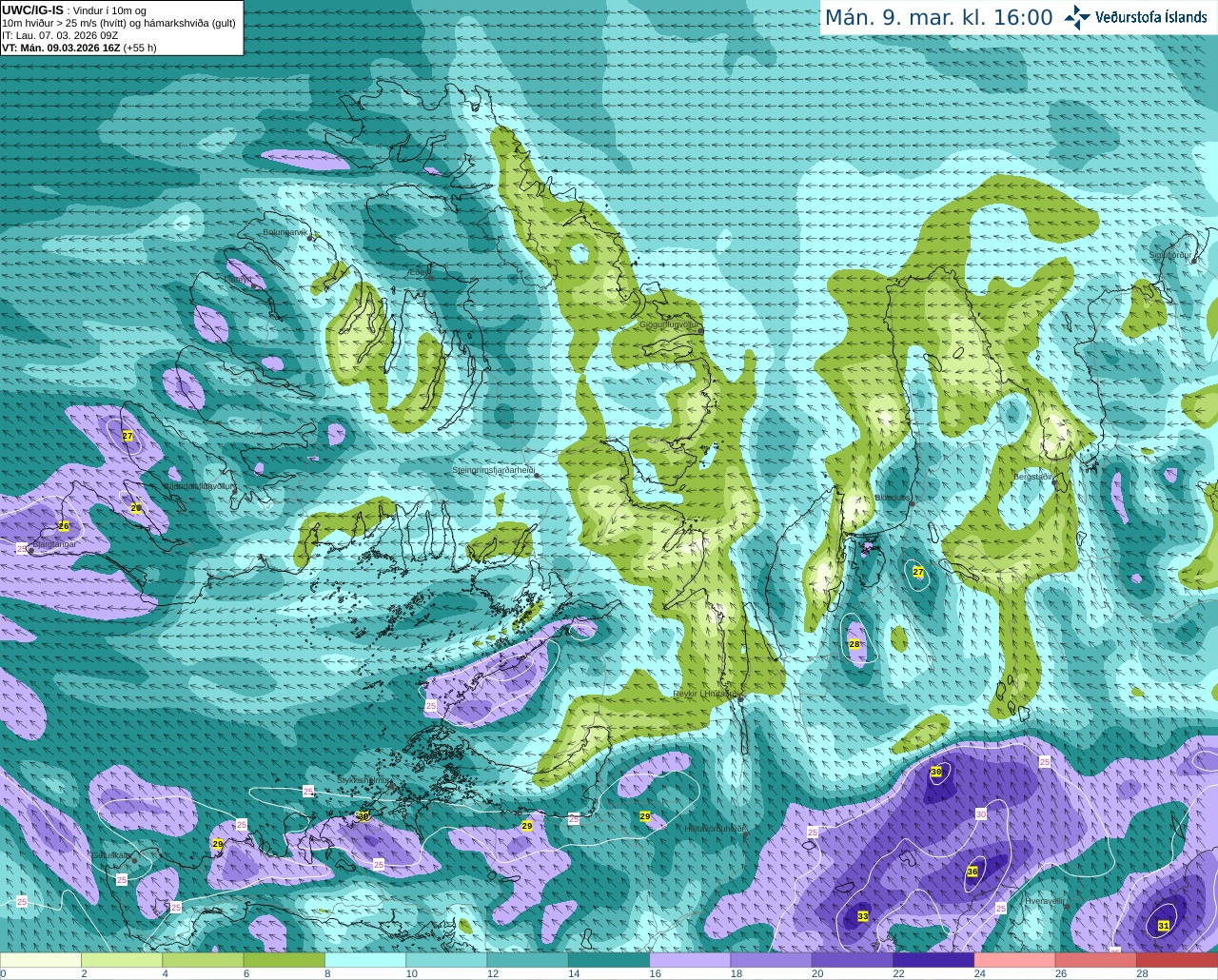The width and height of the screenshot is (1218, 980).
Task: Click the UWC/IG-IS title in the info box
Action: [x=32, y=10]
